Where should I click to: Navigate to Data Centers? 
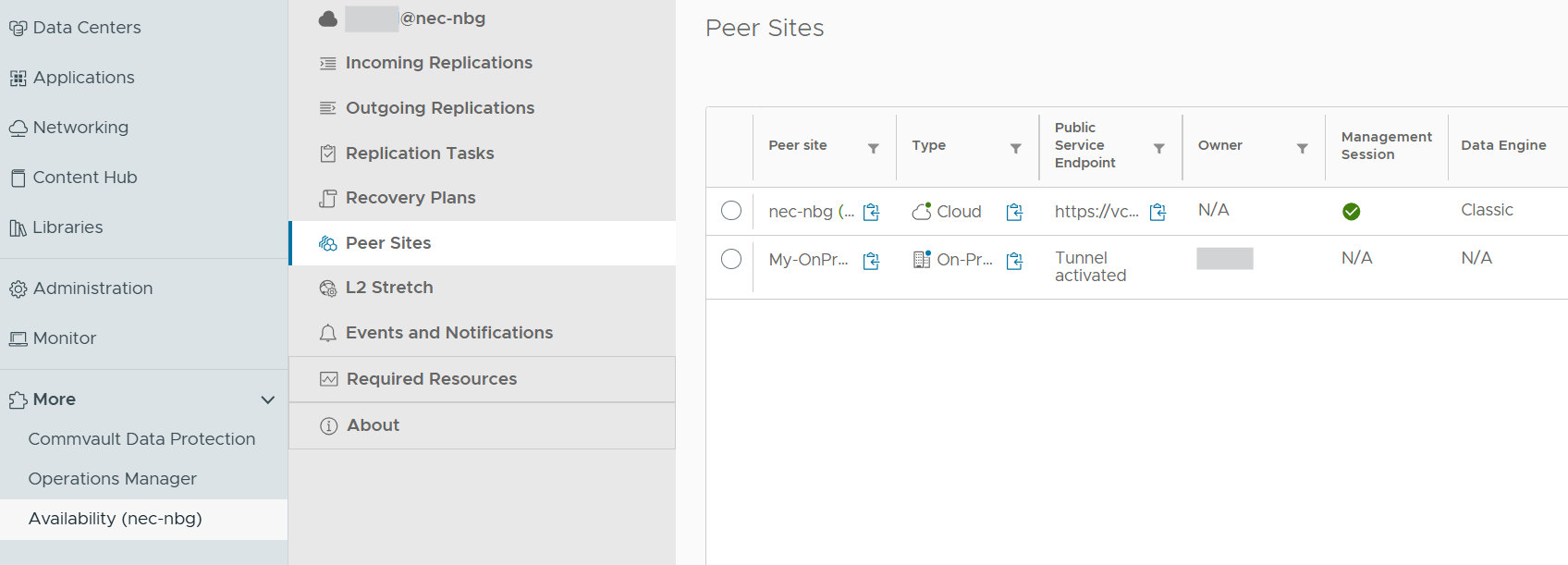[87, 28]
